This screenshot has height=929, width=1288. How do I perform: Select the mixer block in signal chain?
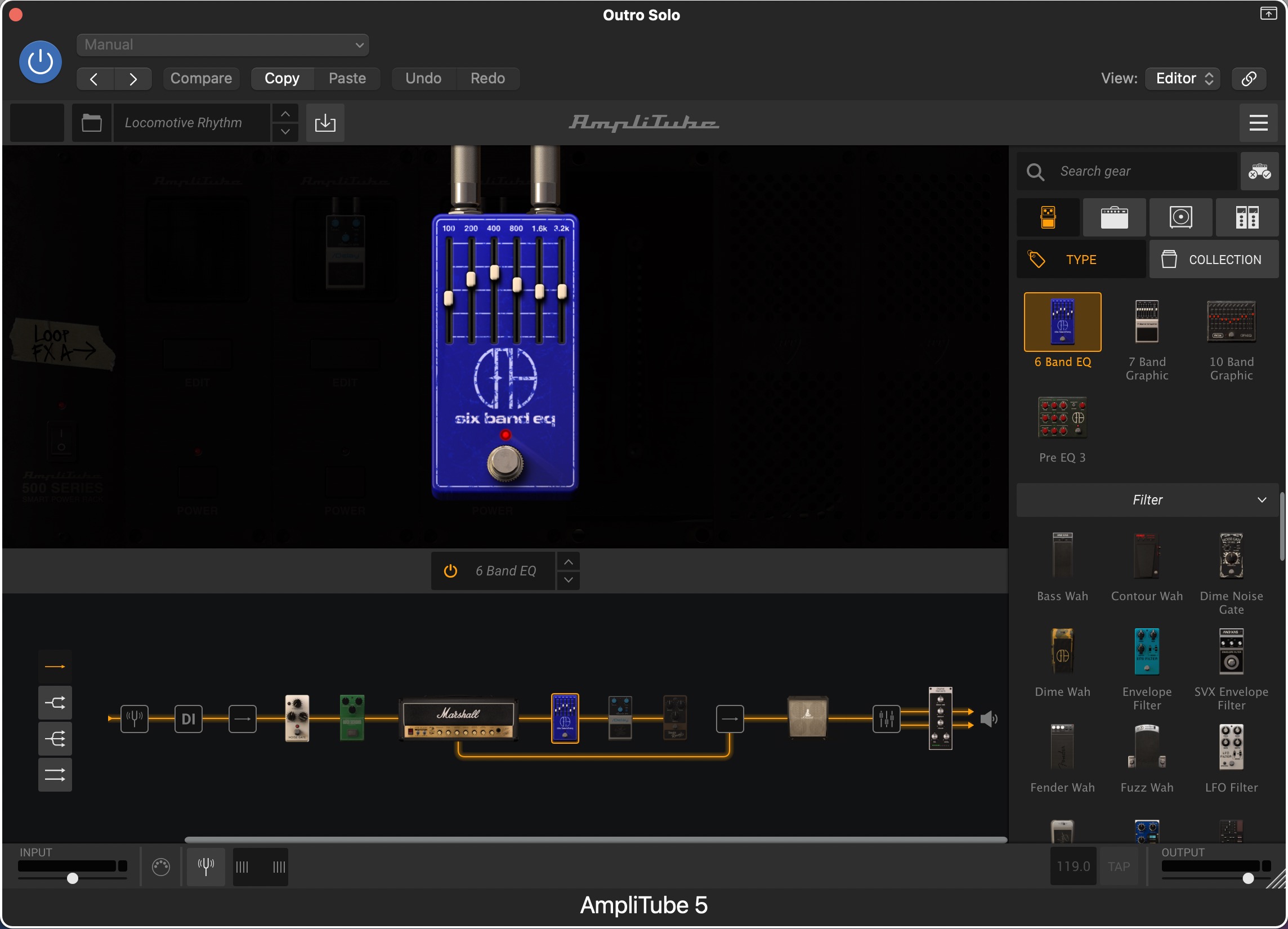pyautogui.click(x=886, y=719)
